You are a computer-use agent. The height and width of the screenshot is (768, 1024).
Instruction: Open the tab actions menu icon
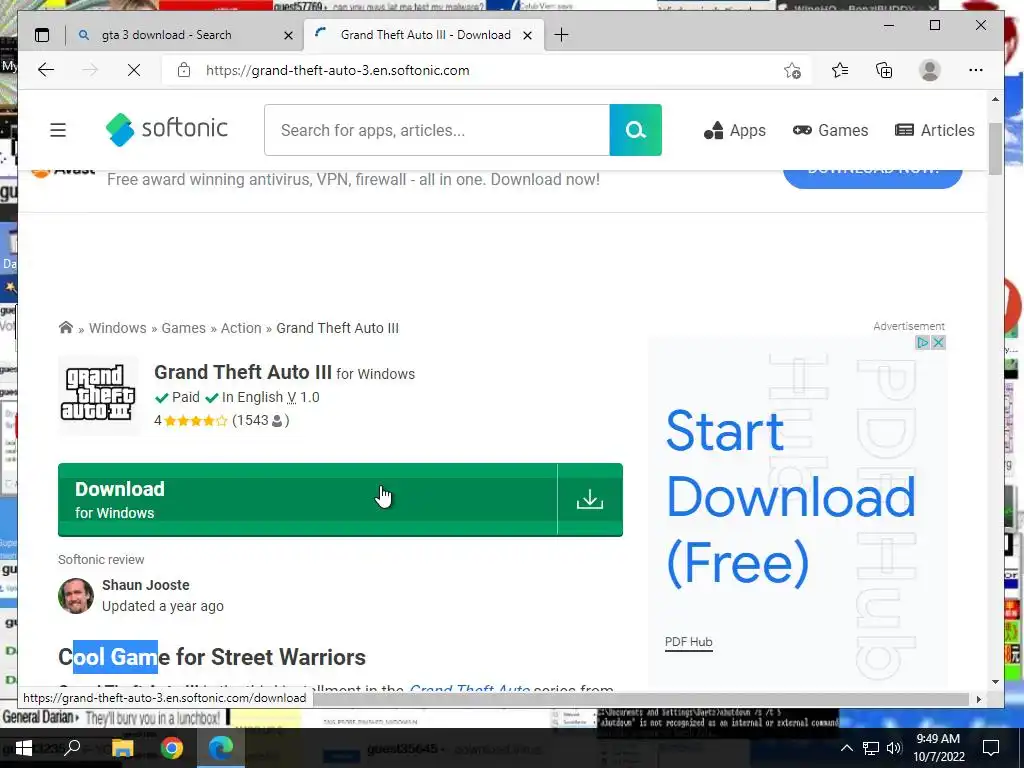pyautogui.click(x=42, y=35)
